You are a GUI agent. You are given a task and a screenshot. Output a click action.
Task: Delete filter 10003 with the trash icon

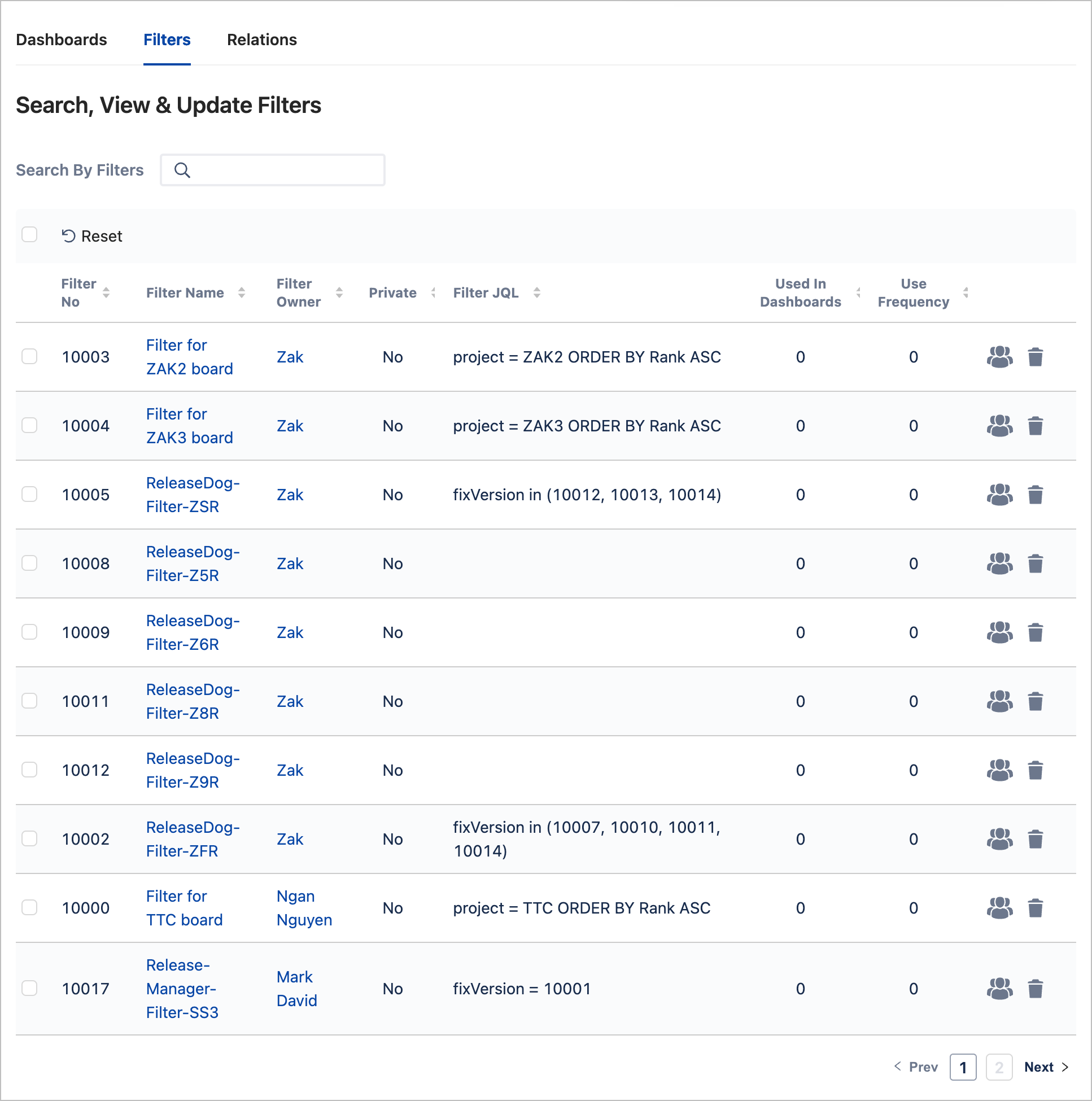coord(1035,357)
